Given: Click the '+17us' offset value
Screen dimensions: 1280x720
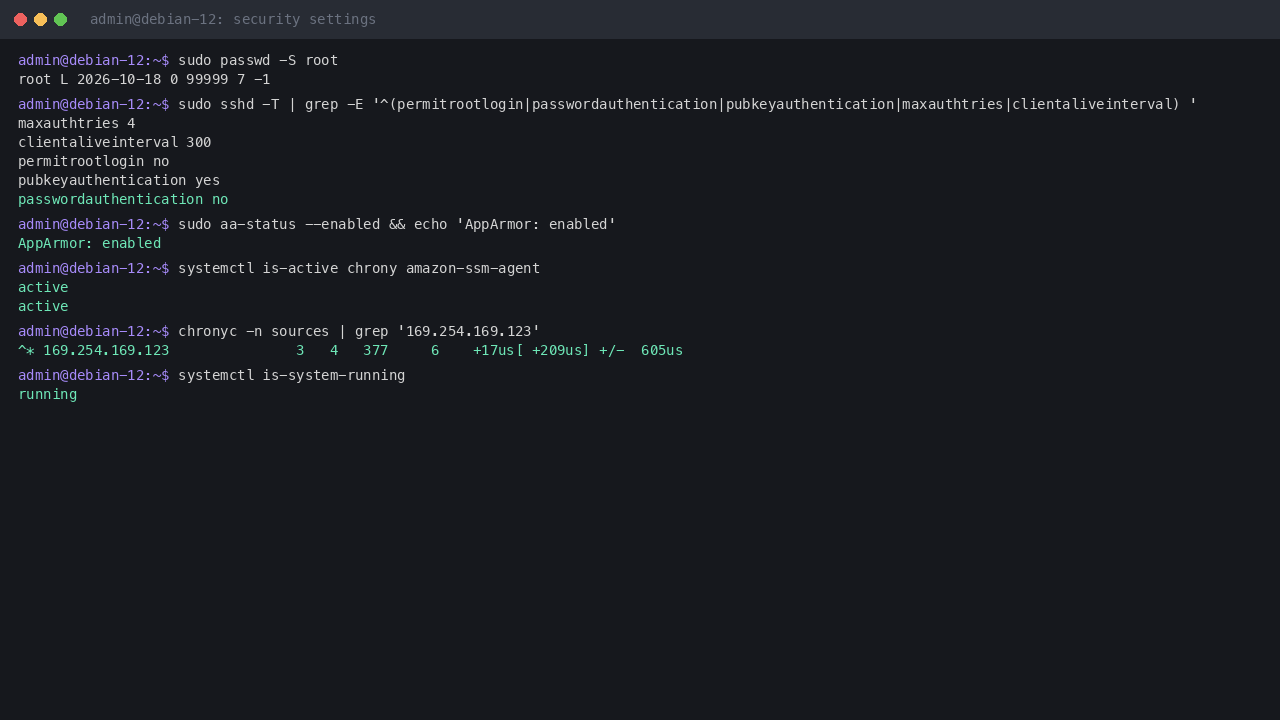Looking at the screenshot, I should (494, 350).
